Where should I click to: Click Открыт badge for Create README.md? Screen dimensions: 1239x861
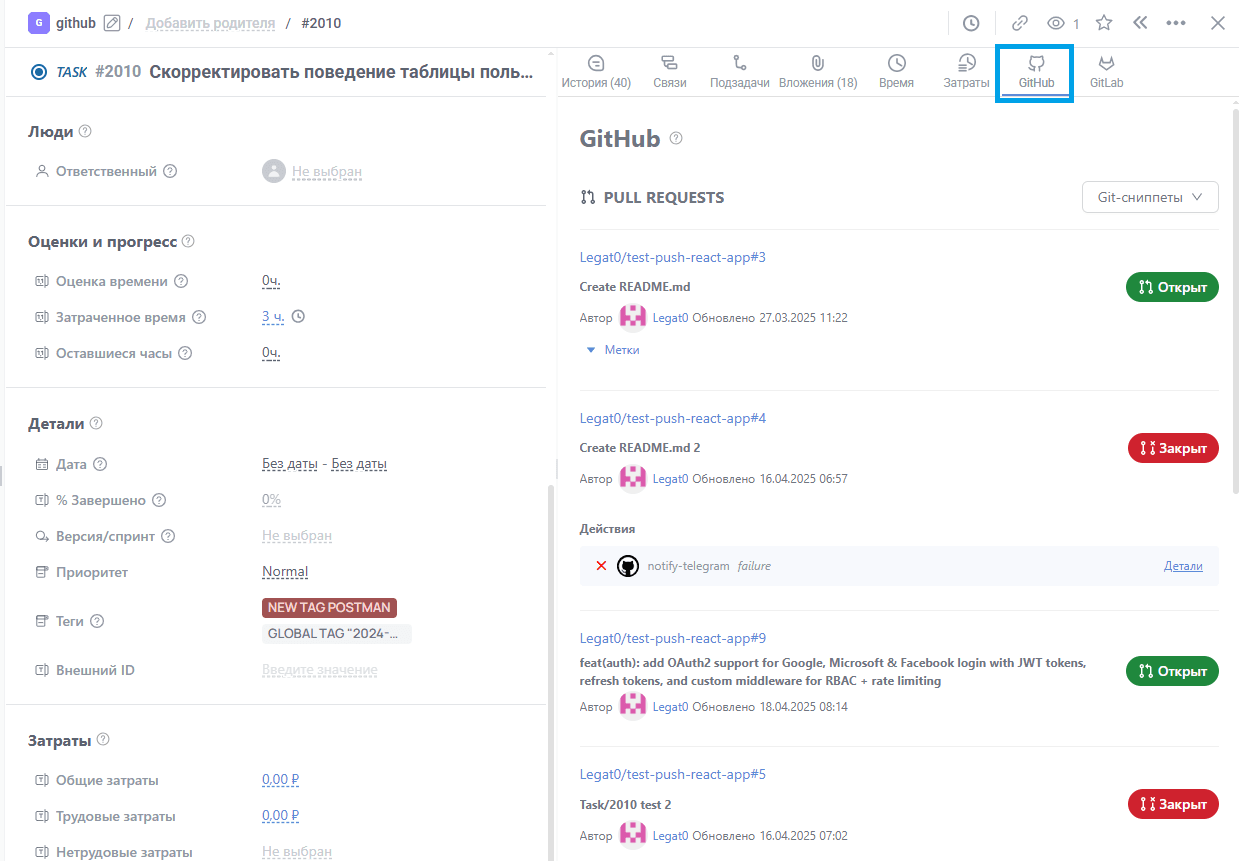(1172, 287)
